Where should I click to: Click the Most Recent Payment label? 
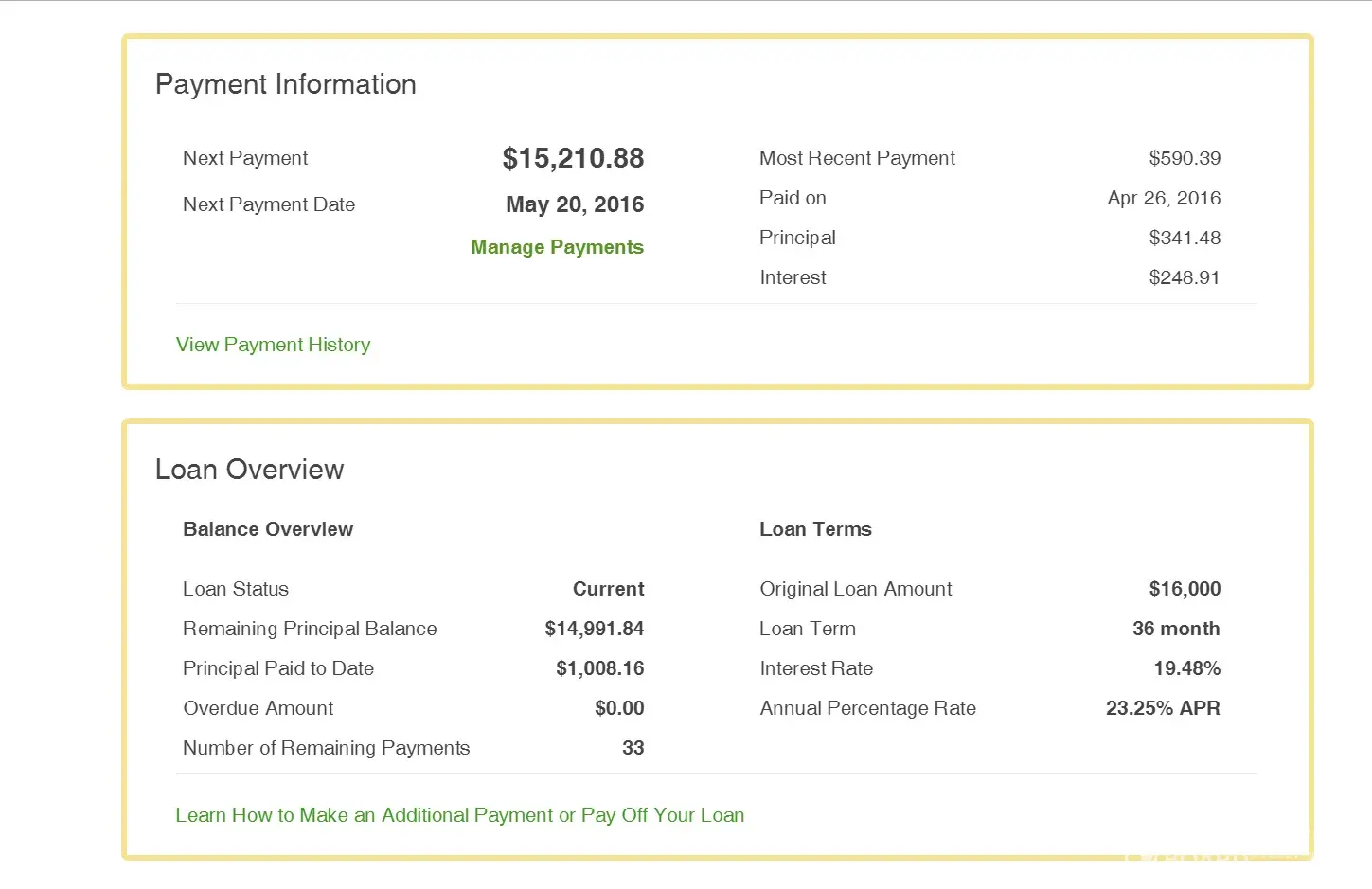coord(857,158)
